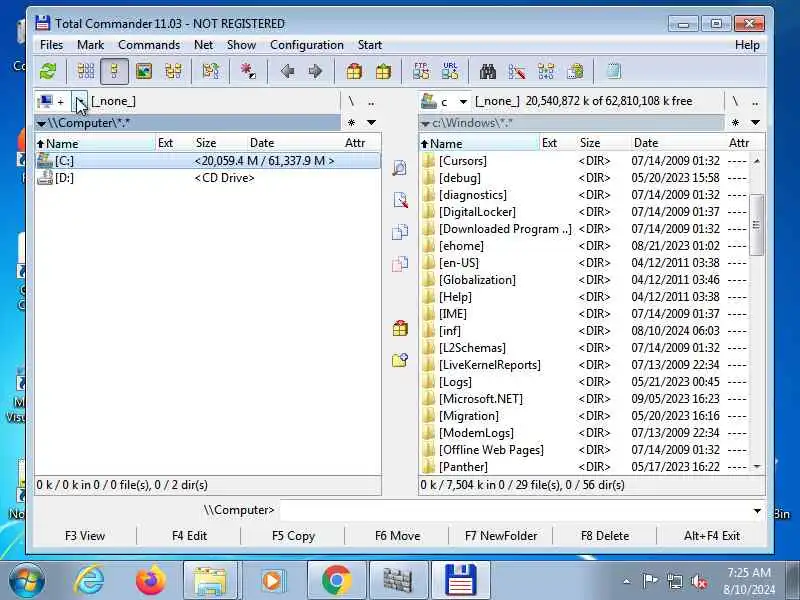This screenshot has width=800, height=600.
Task: Open the FTP connect icon
Action: point(421,71)
